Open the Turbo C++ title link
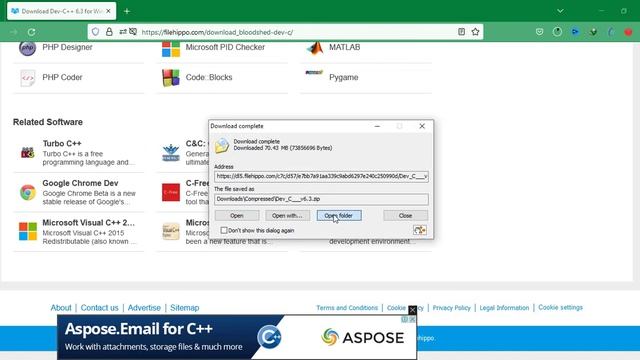Image resolution: width=640 pixels, height=360 pixels. tap(62, 144)
